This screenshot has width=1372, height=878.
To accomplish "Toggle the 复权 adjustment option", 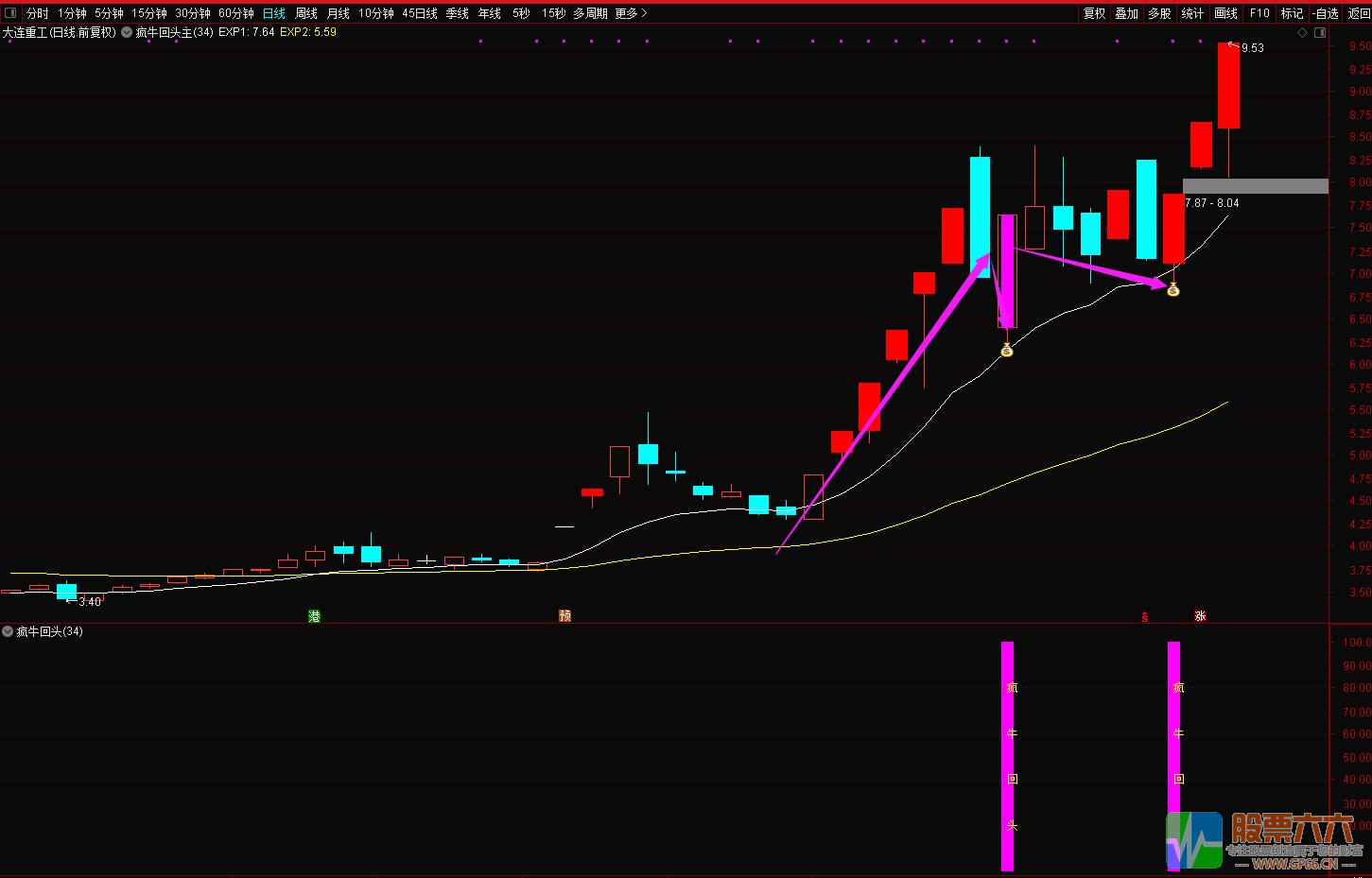I will coord(1094,13).
